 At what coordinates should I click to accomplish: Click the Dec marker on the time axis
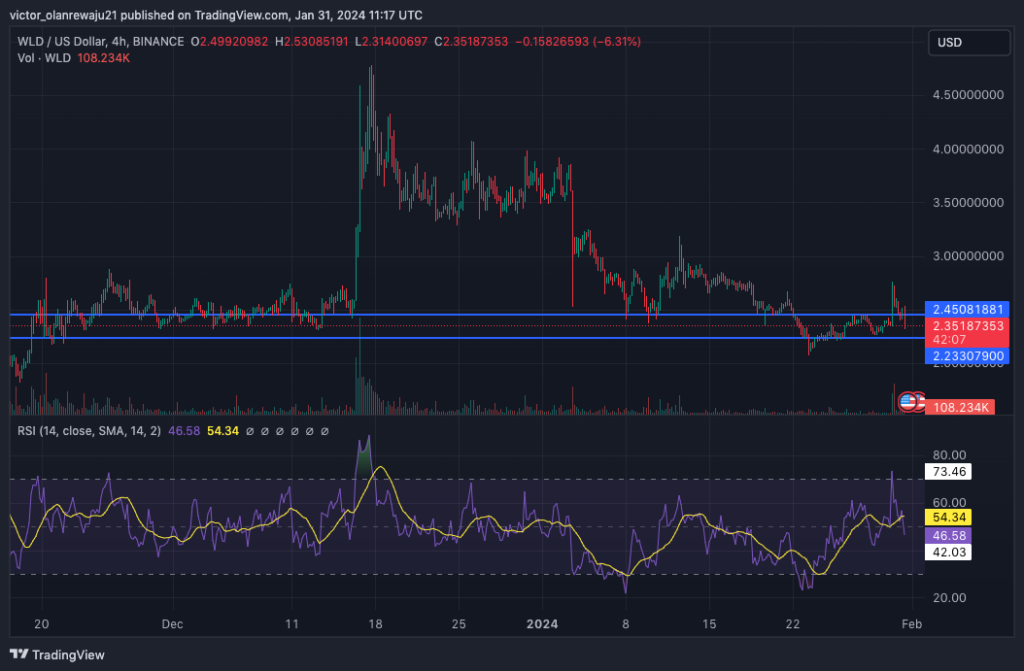(x=173, y=623)
